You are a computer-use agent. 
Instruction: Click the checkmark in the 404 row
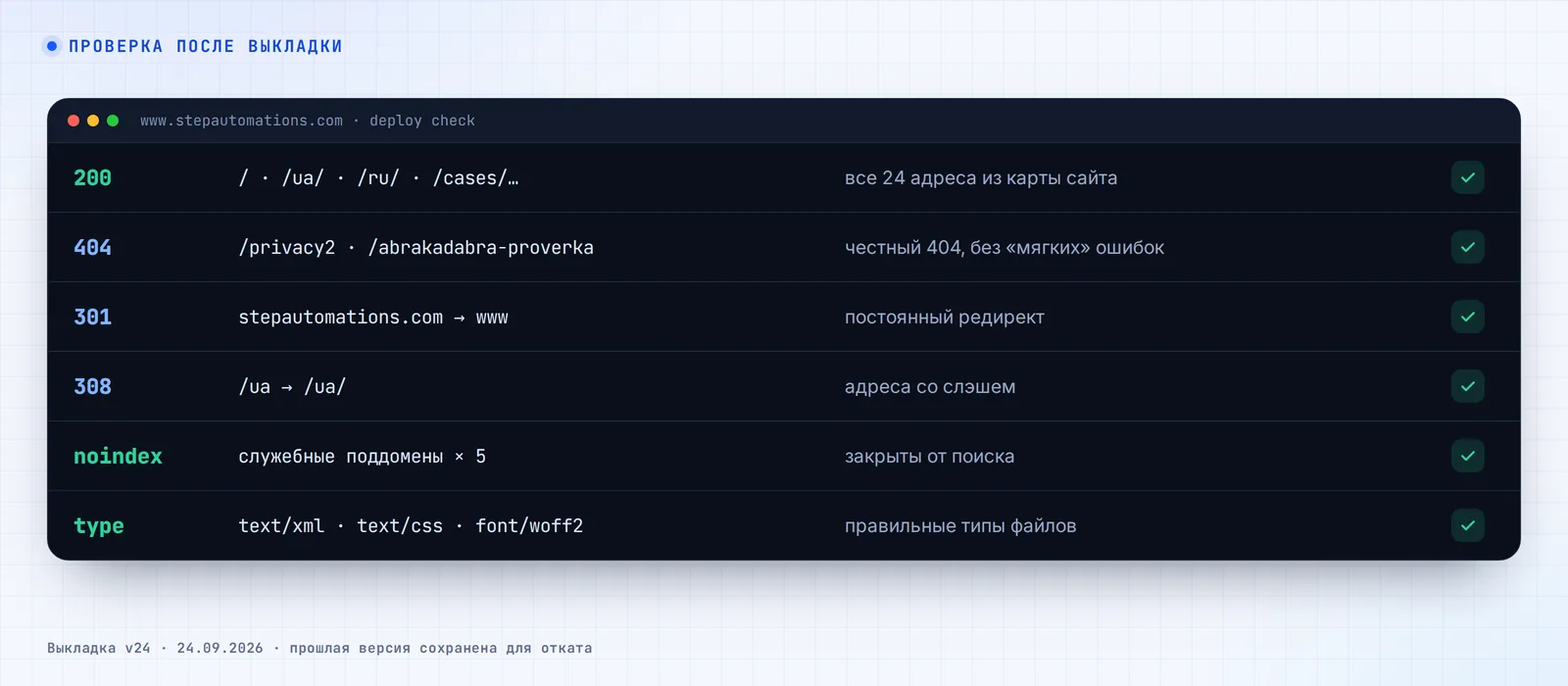1467,247
